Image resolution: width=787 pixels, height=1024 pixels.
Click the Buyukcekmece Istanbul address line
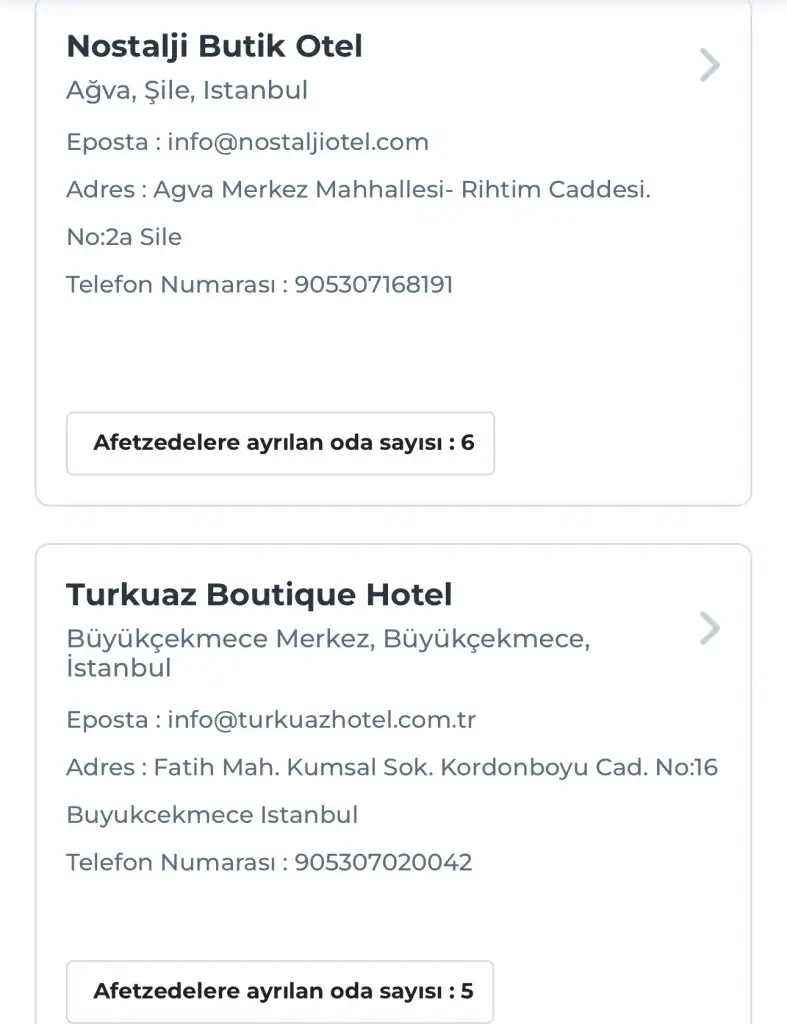pyautogui.click(x=212, y=815)
